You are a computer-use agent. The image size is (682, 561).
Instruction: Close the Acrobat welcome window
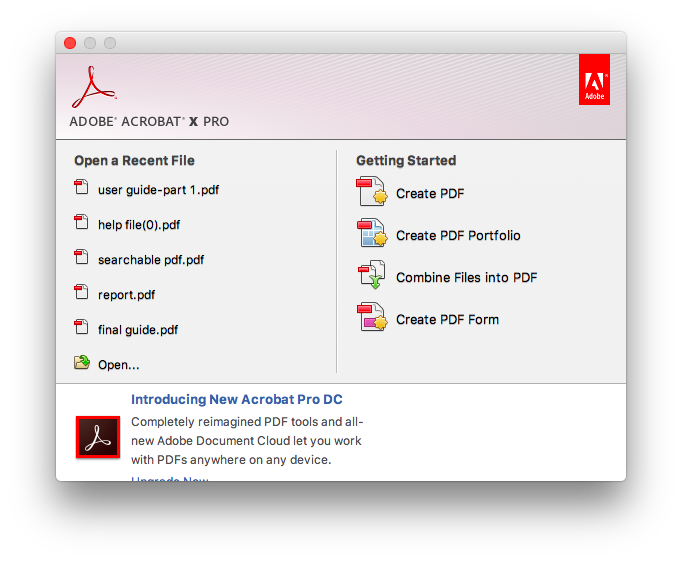[x=70, y=43]
